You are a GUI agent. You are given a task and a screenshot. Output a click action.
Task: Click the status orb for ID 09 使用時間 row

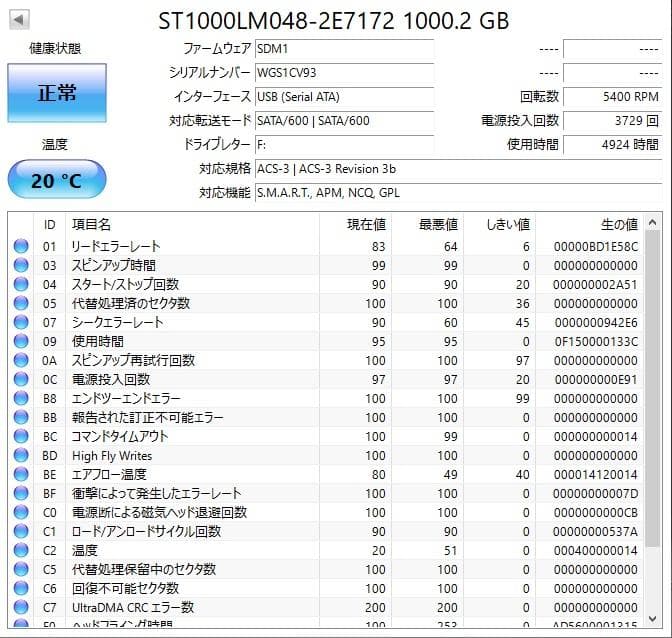(21, 341)
